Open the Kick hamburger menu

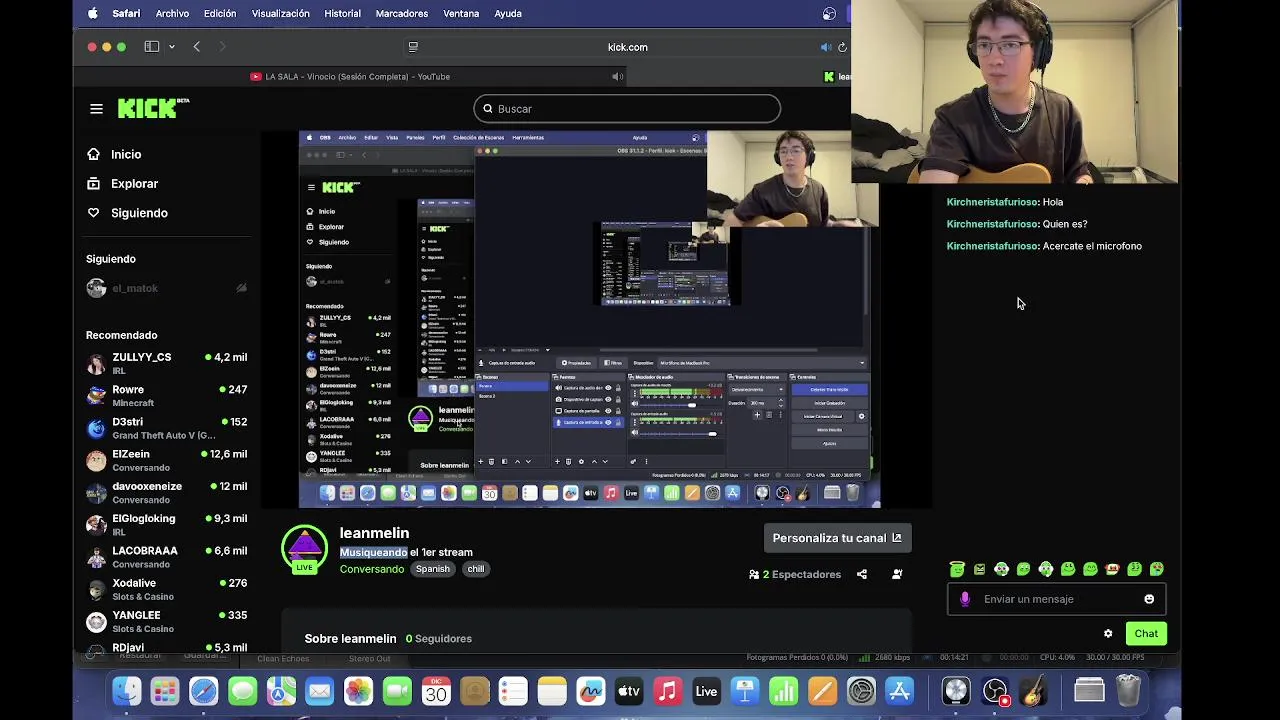click(96, 109)
